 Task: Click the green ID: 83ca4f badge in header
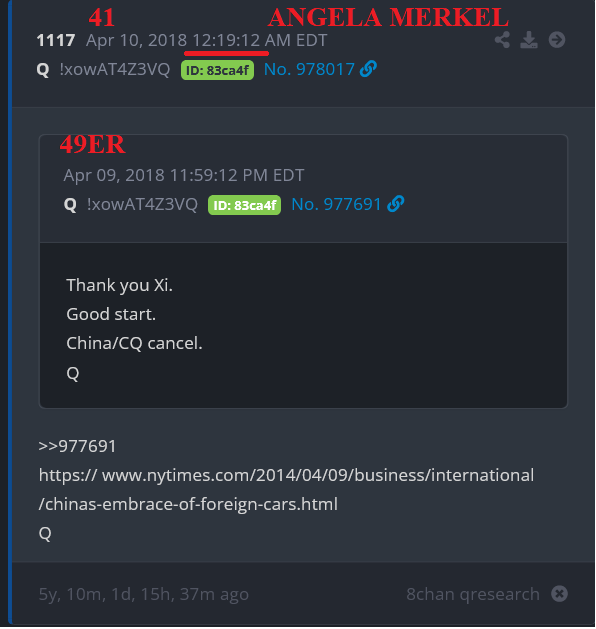tap(217, 70)
